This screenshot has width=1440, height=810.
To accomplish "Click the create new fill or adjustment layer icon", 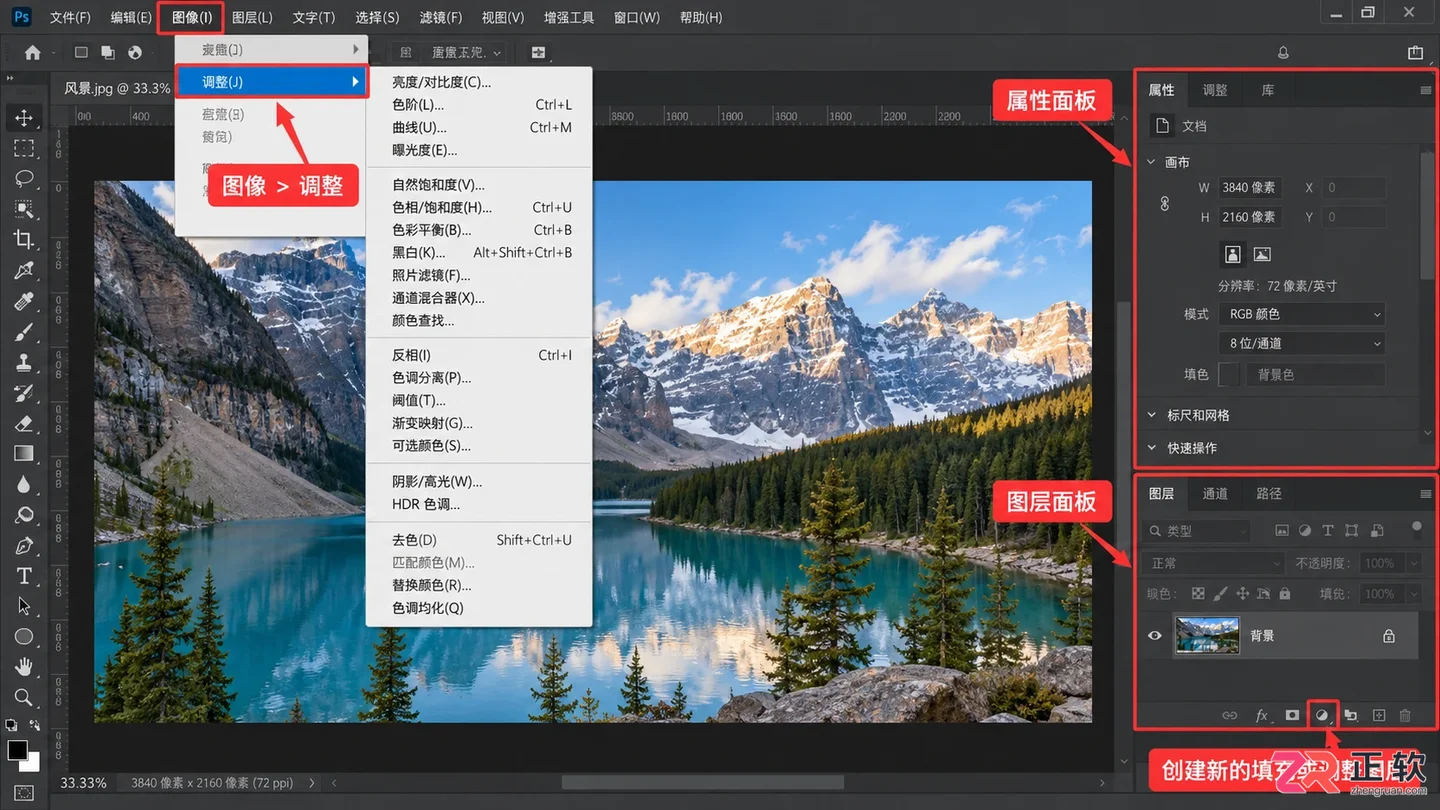I will pyautogui.click(x=1321, y=715).
